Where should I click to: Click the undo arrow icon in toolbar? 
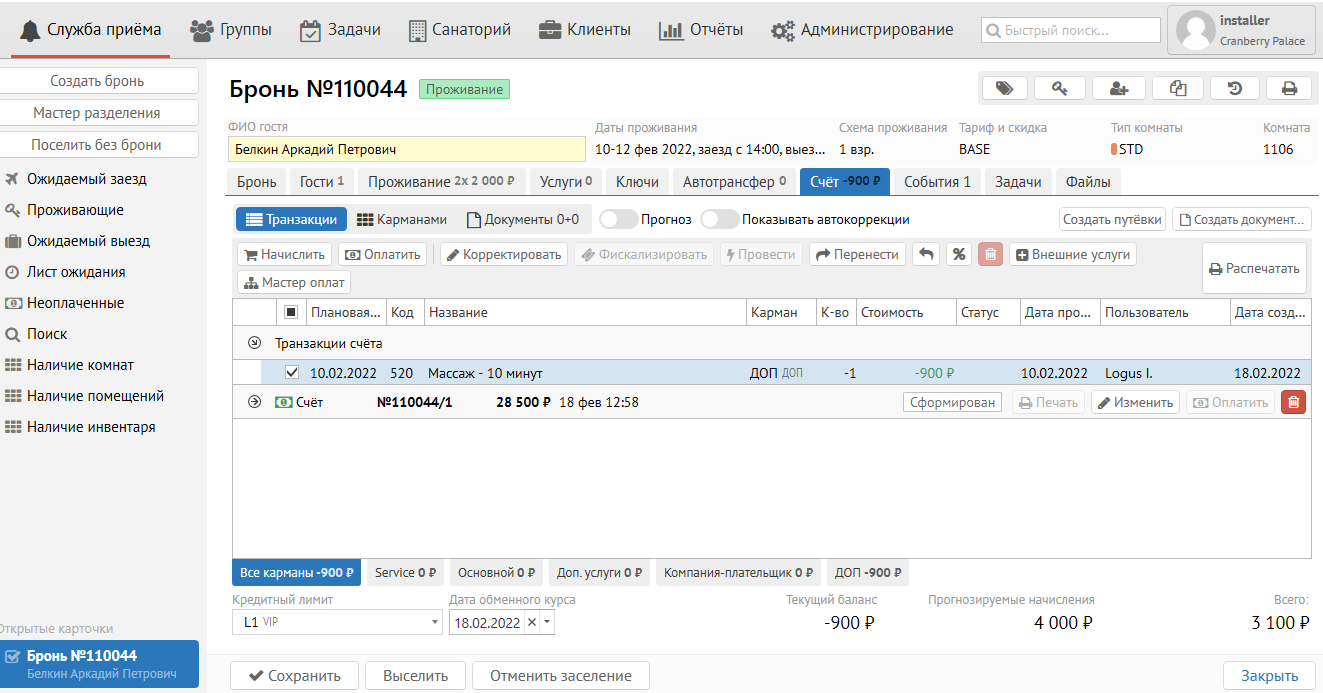coord(926,254)
